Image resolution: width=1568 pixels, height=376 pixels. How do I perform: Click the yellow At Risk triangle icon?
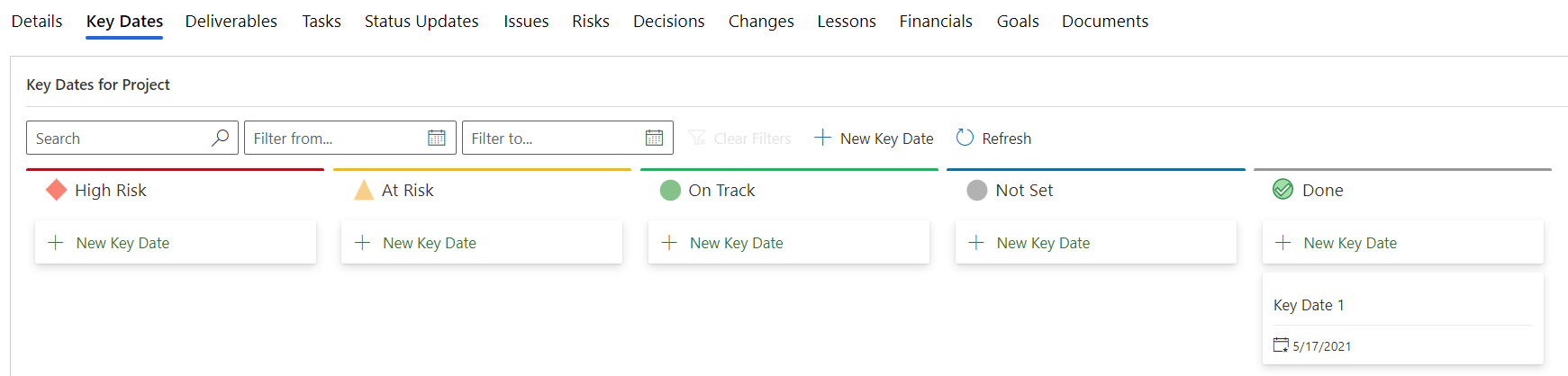coord(364,190)
